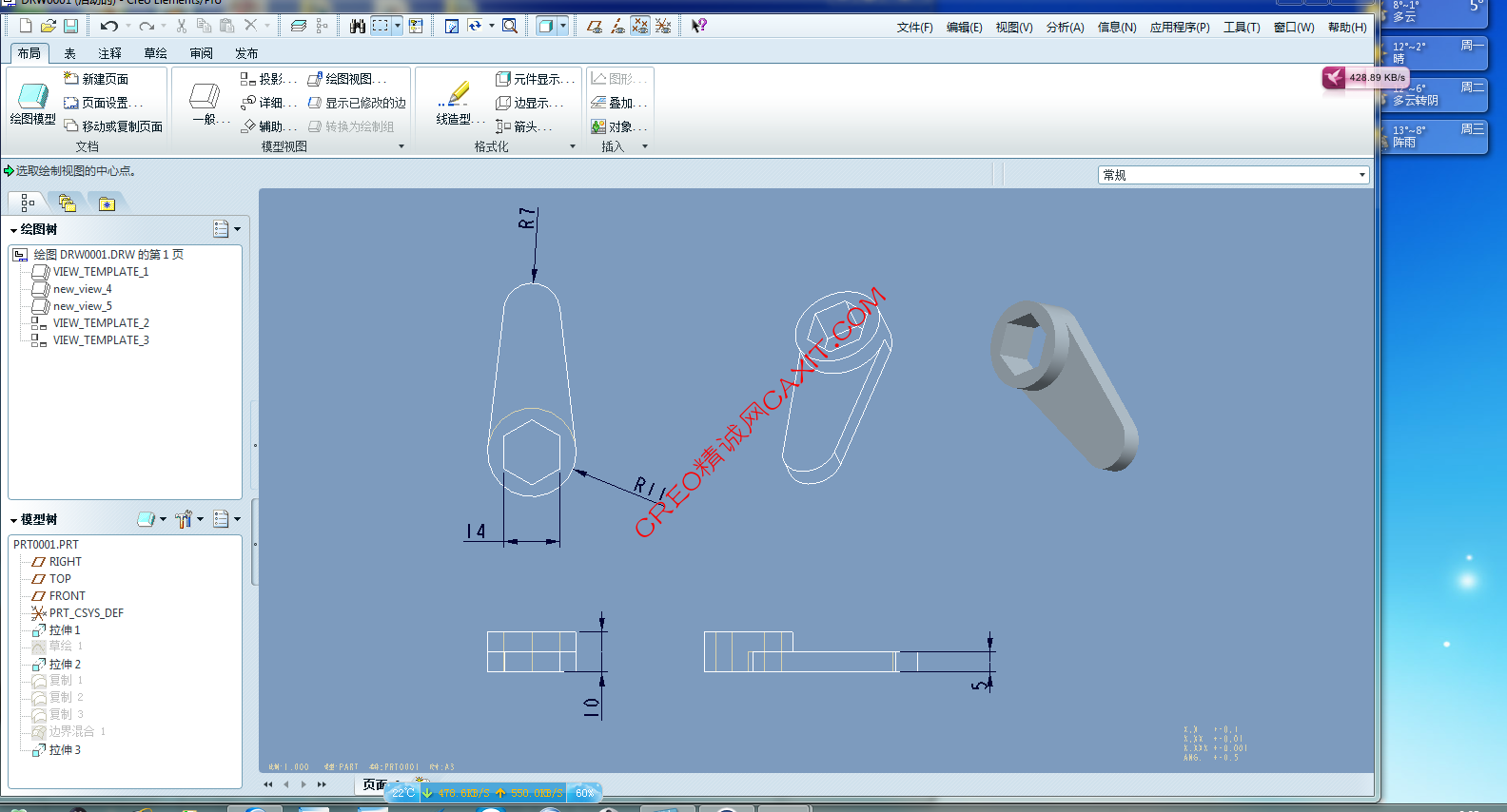Click the 移动或复制页面 button
The width and height of the screenshot is (1507, 812).
pos(113,126)
